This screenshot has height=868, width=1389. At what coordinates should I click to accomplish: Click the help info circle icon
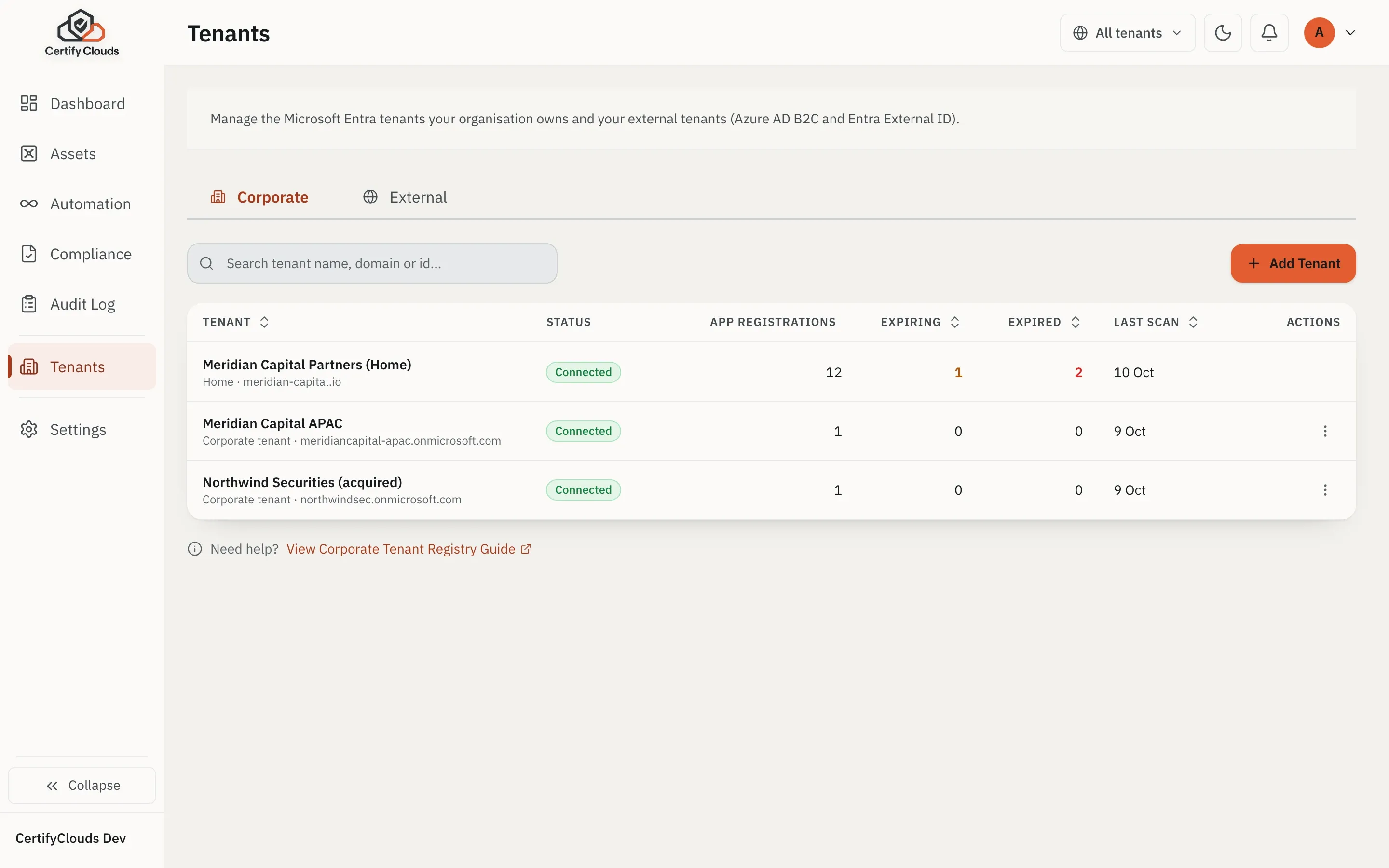click(194, 549)
